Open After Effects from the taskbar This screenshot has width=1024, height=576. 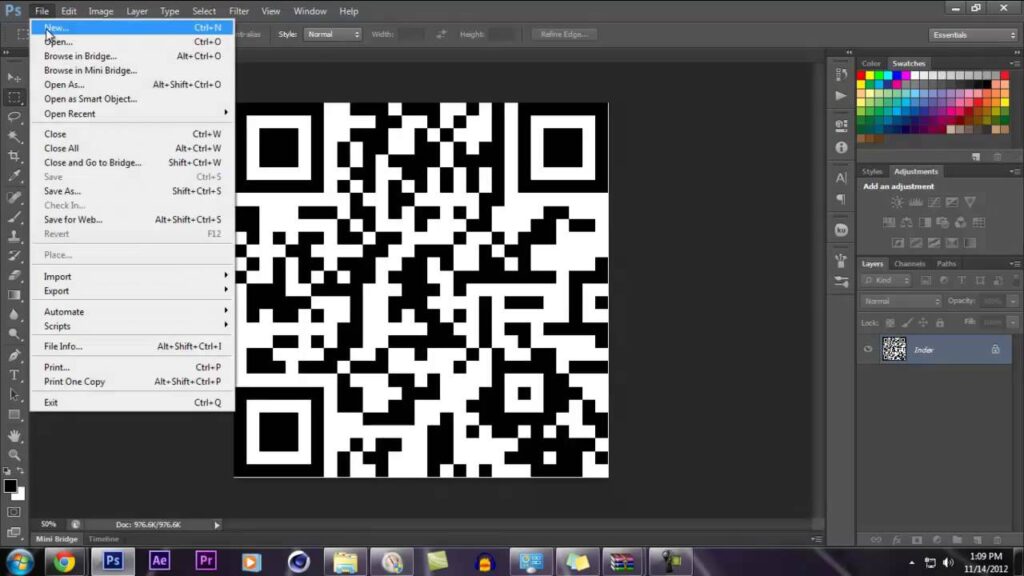[x=159, y=562]
